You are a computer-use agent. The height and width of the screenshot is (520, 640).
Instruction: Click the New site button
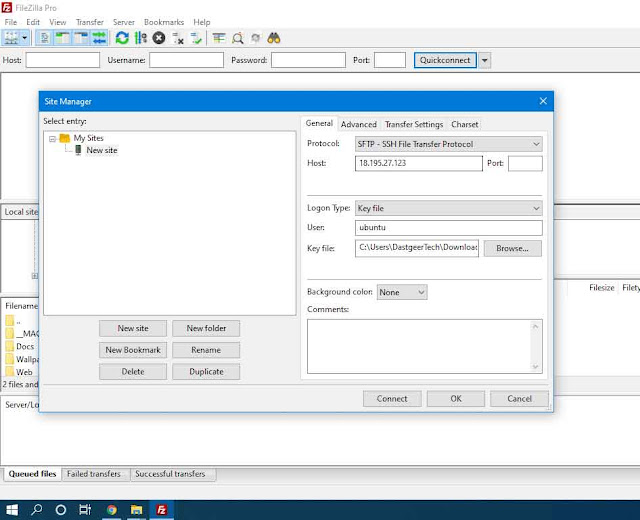click(x=133, y=328)
